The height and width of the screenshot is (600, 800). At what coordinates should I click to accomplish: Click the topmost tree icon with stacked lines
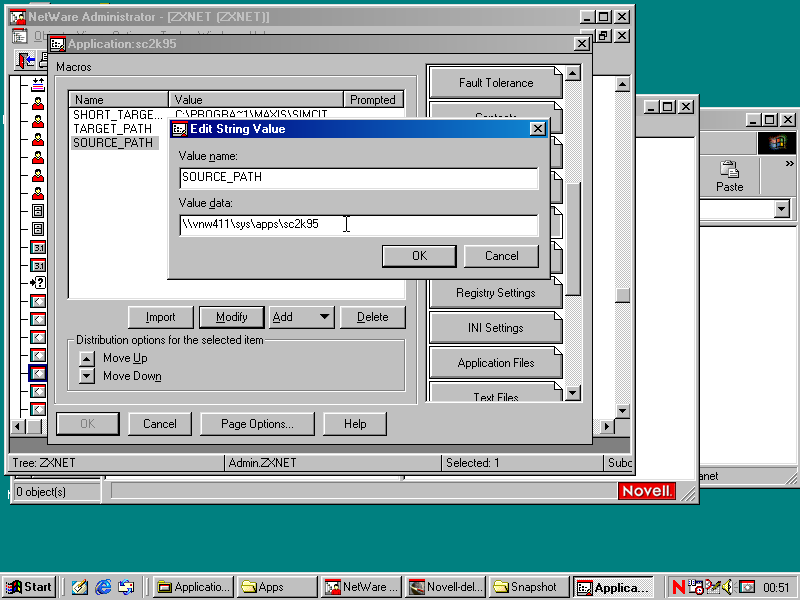pos(38,85)
